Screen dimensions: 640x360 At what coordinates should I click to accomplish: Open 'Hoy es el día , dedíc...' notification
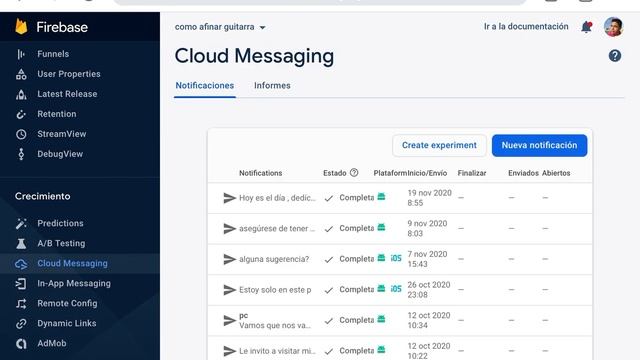[277, 198]
